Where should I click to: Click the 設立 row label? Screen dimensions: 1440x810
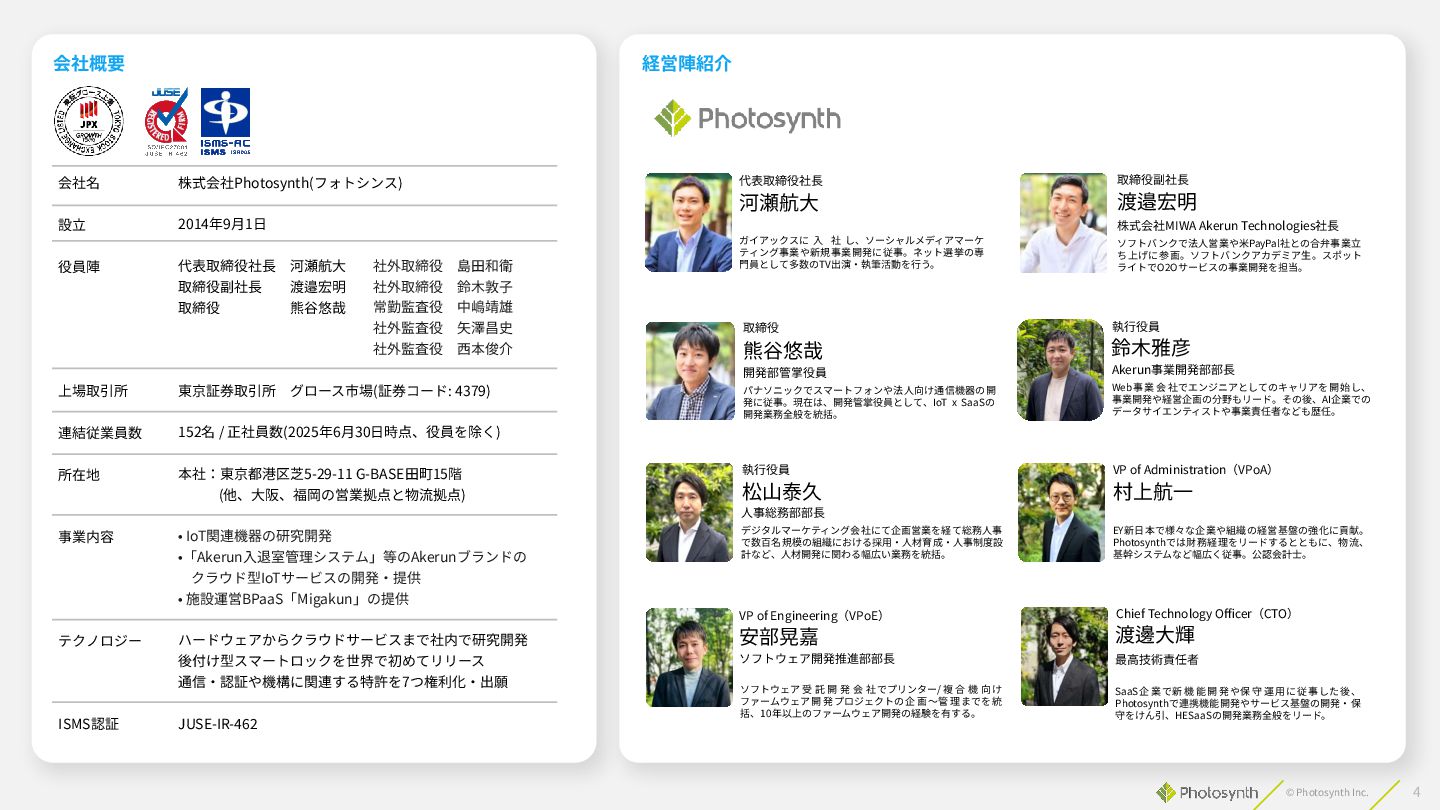72,224
